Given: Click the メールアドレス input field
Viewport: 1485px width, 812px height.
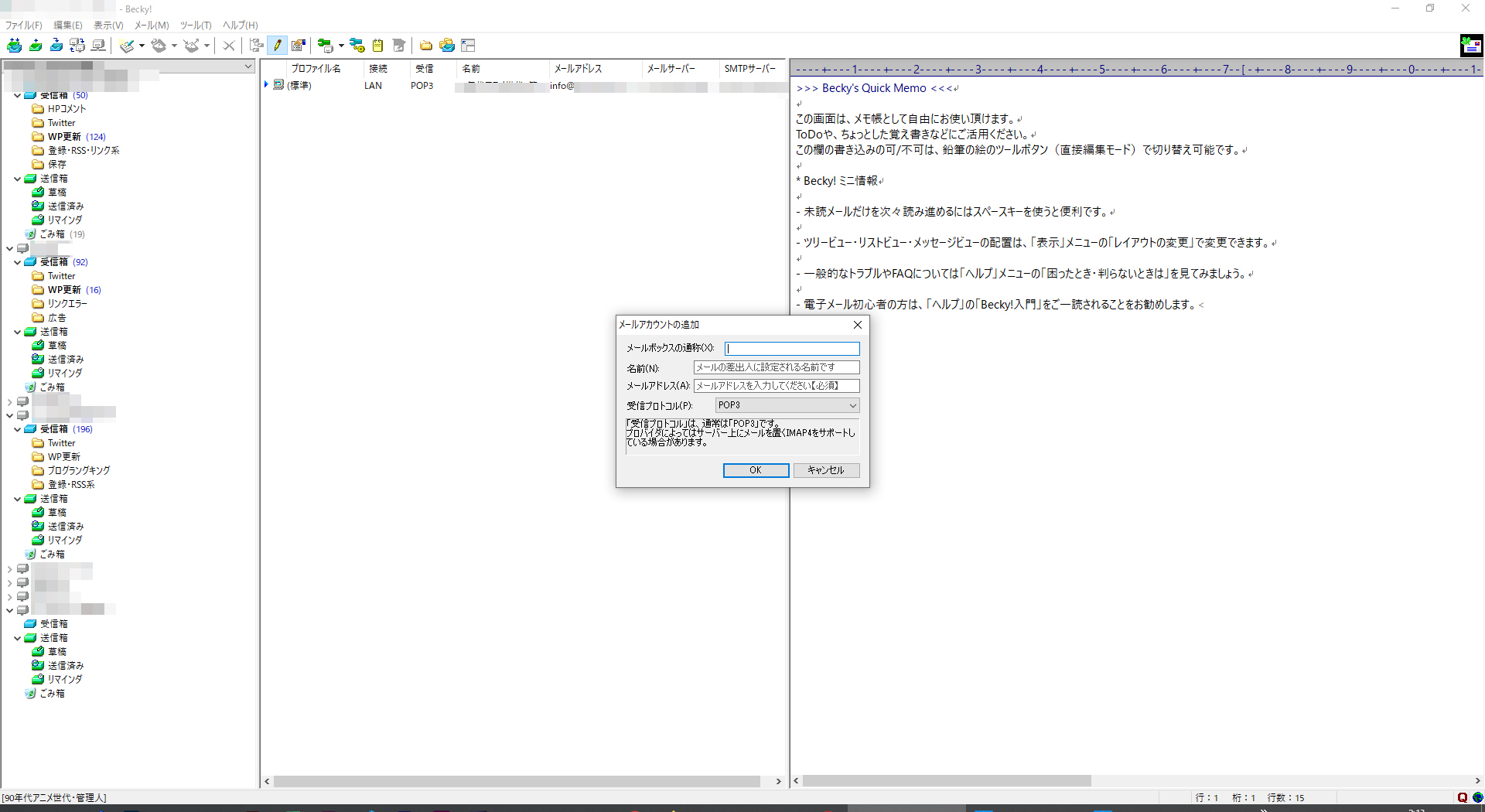Looking at the screenshot, I should (x=776, y=386).
